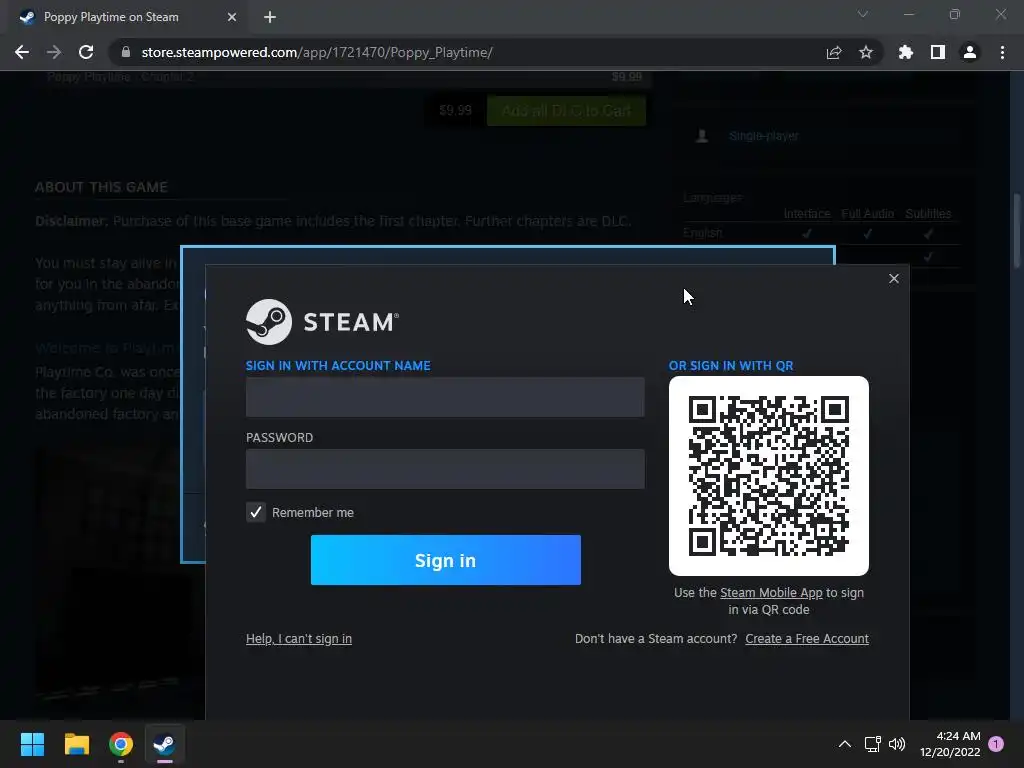Toggle the Chrome side panel icon
The image size is (1024, 768).
(938, 52)
